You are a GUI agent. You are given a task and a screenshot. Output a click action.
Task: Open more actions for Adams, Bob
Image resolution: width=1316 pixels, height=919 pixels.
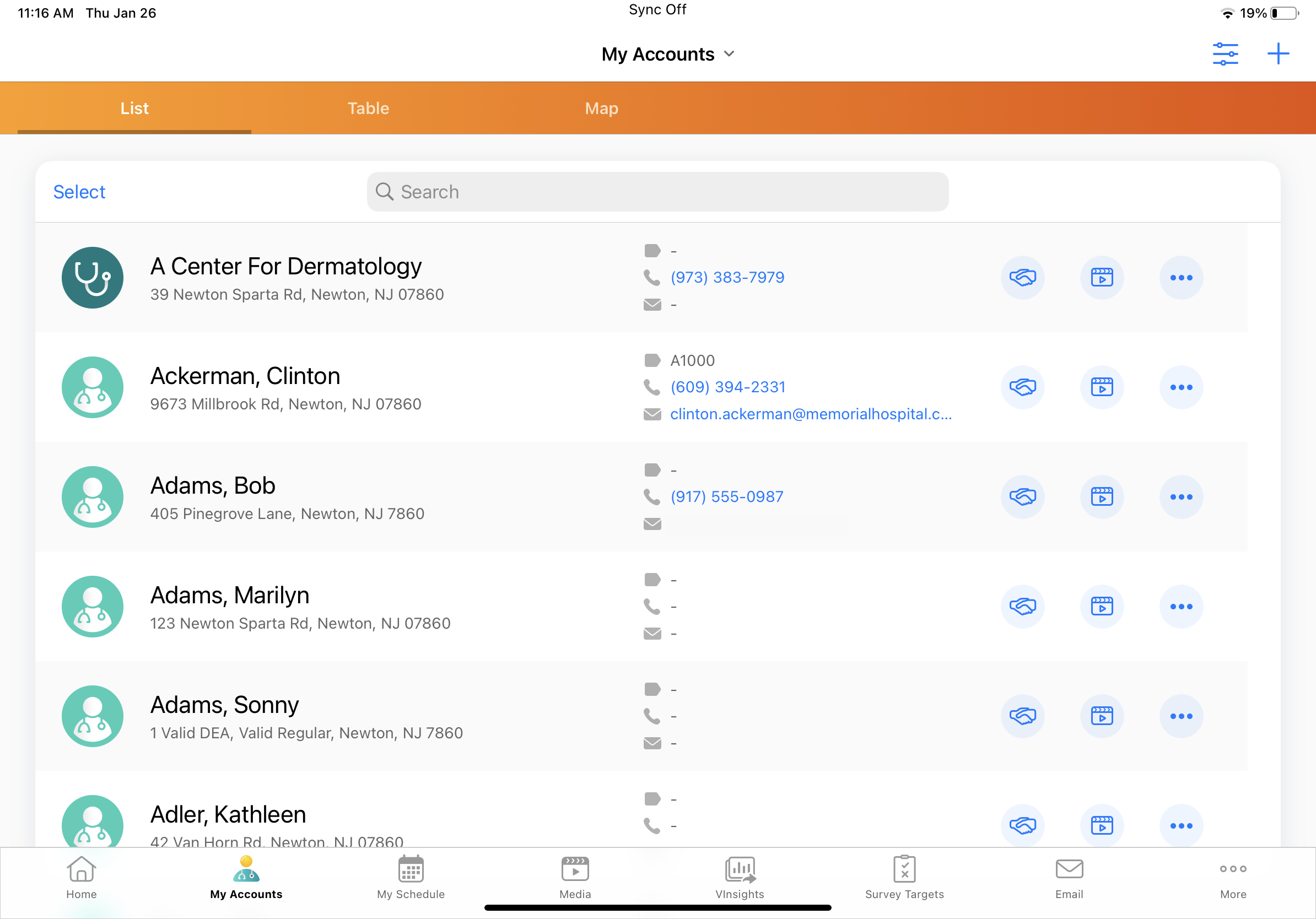coord(1181,497)
